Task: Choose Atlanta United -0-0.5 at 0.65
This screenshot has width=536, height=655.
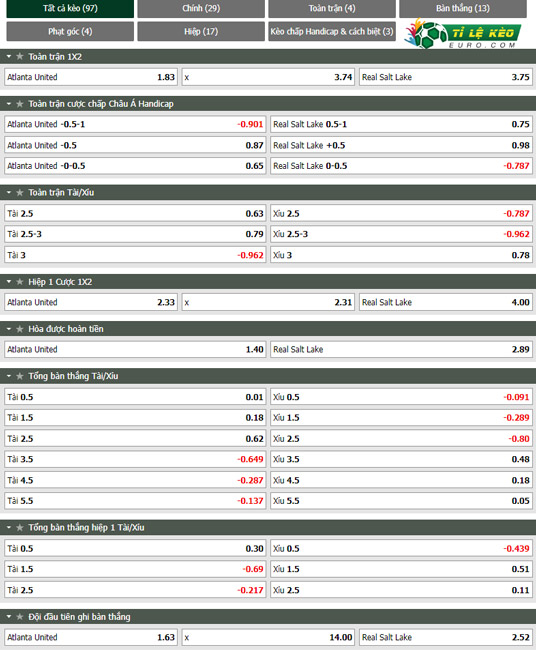Action: pos(135,166)
